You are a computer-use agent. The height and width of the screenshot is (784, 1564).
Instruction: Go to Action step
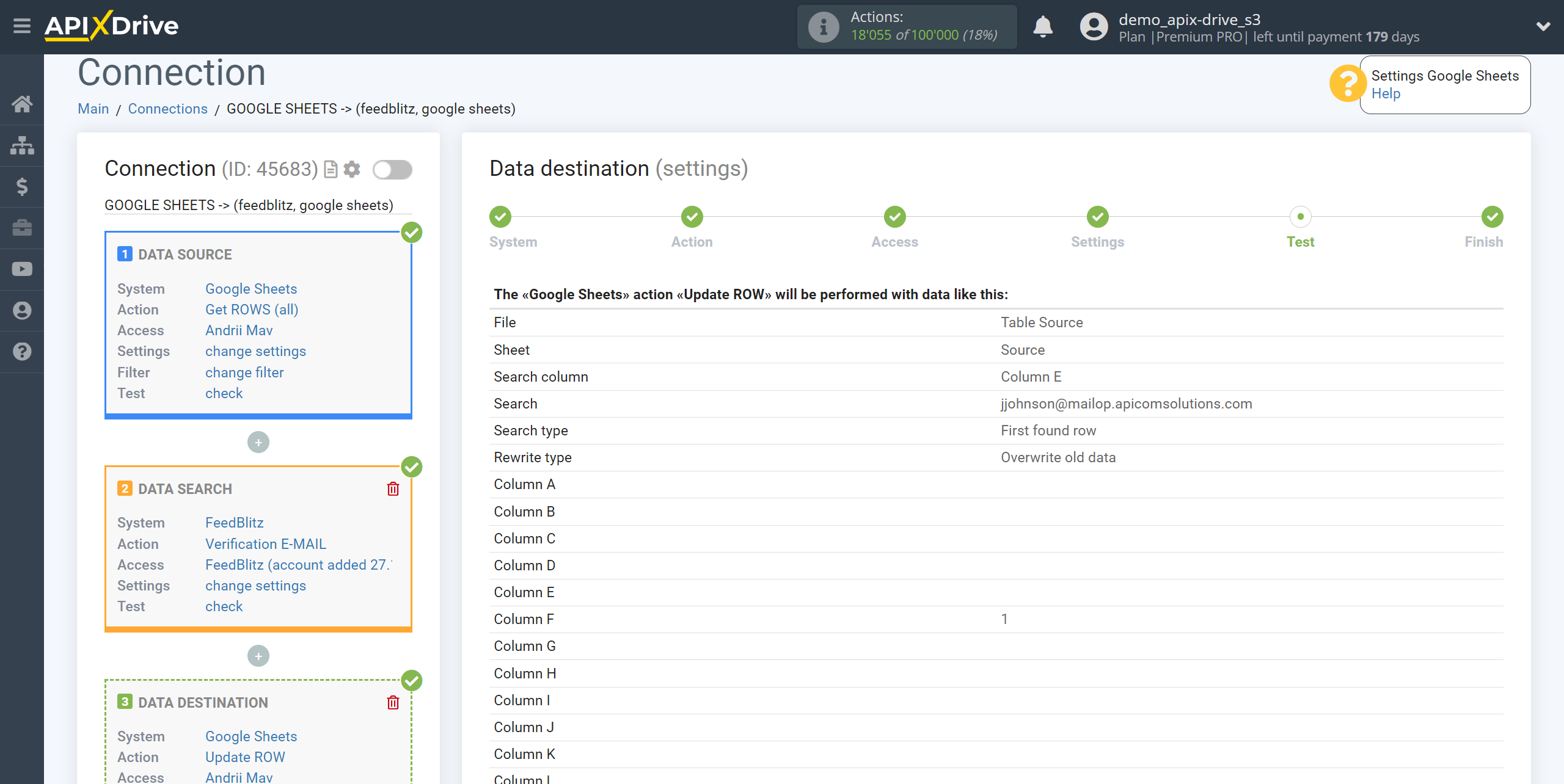click(692, 217)
